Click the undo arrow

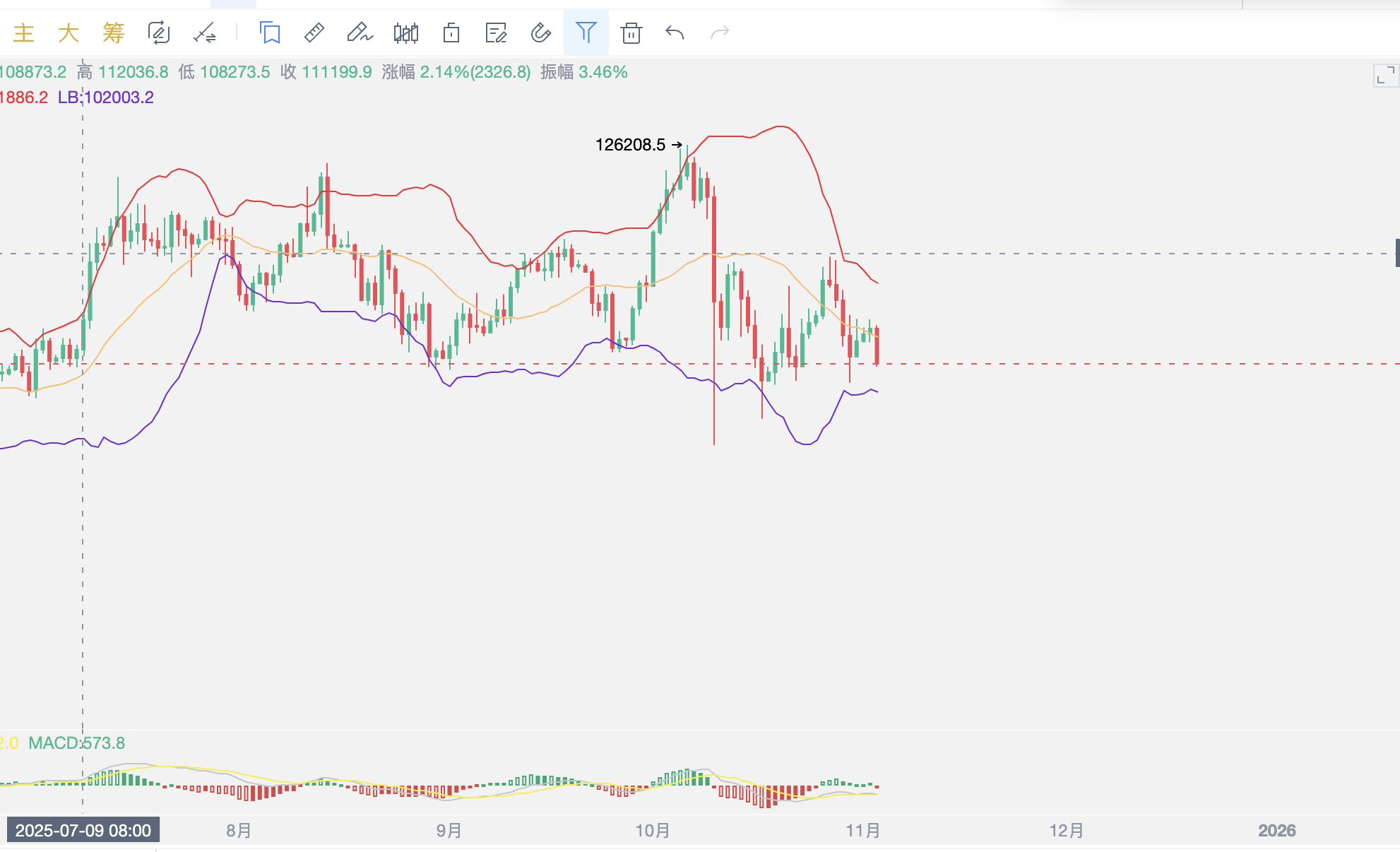(675, 32)
